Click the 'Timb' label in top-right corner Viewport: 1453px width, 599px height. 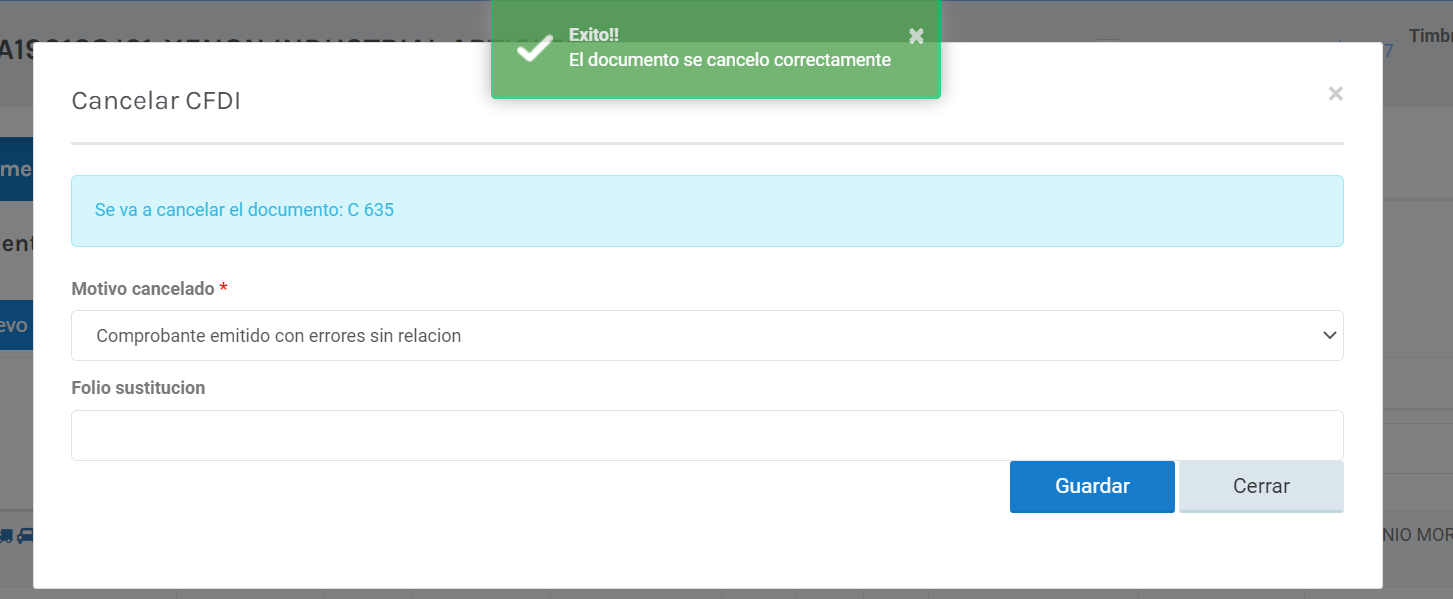(1430, 36)
